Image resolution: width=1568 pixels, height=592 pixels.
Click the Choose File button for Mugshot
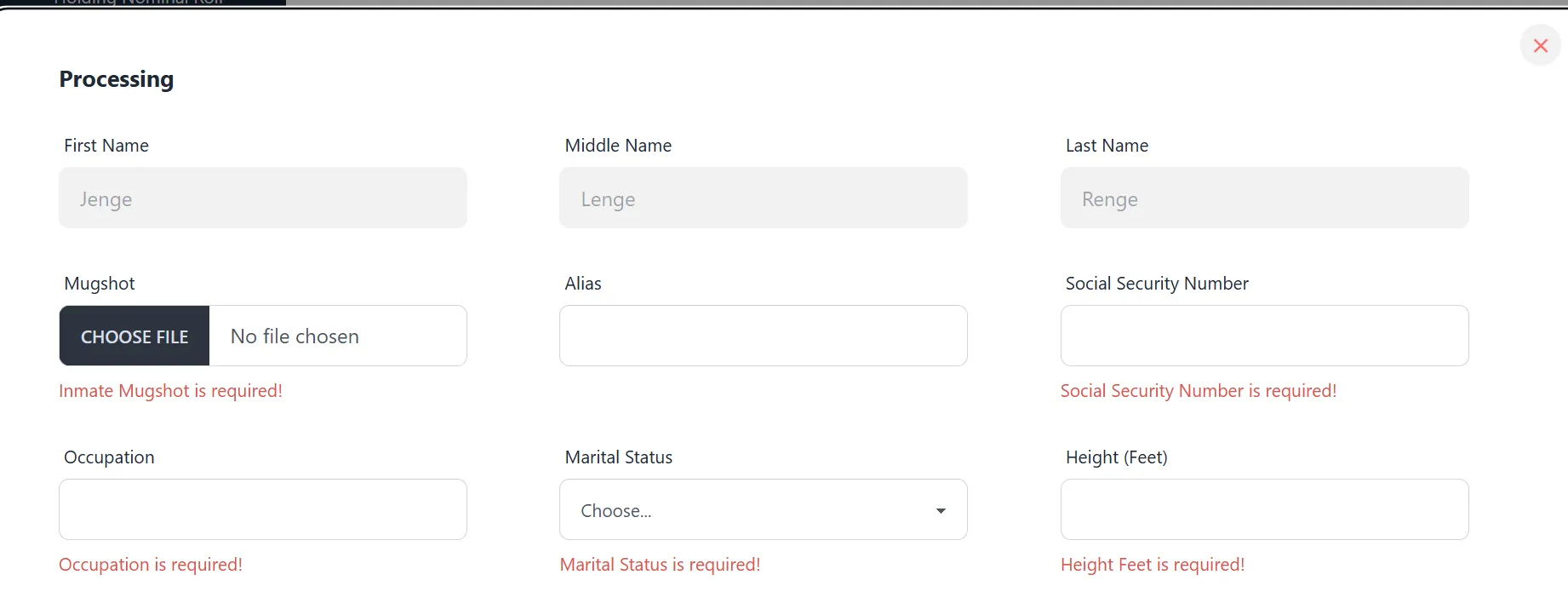(x=134, y=336)
